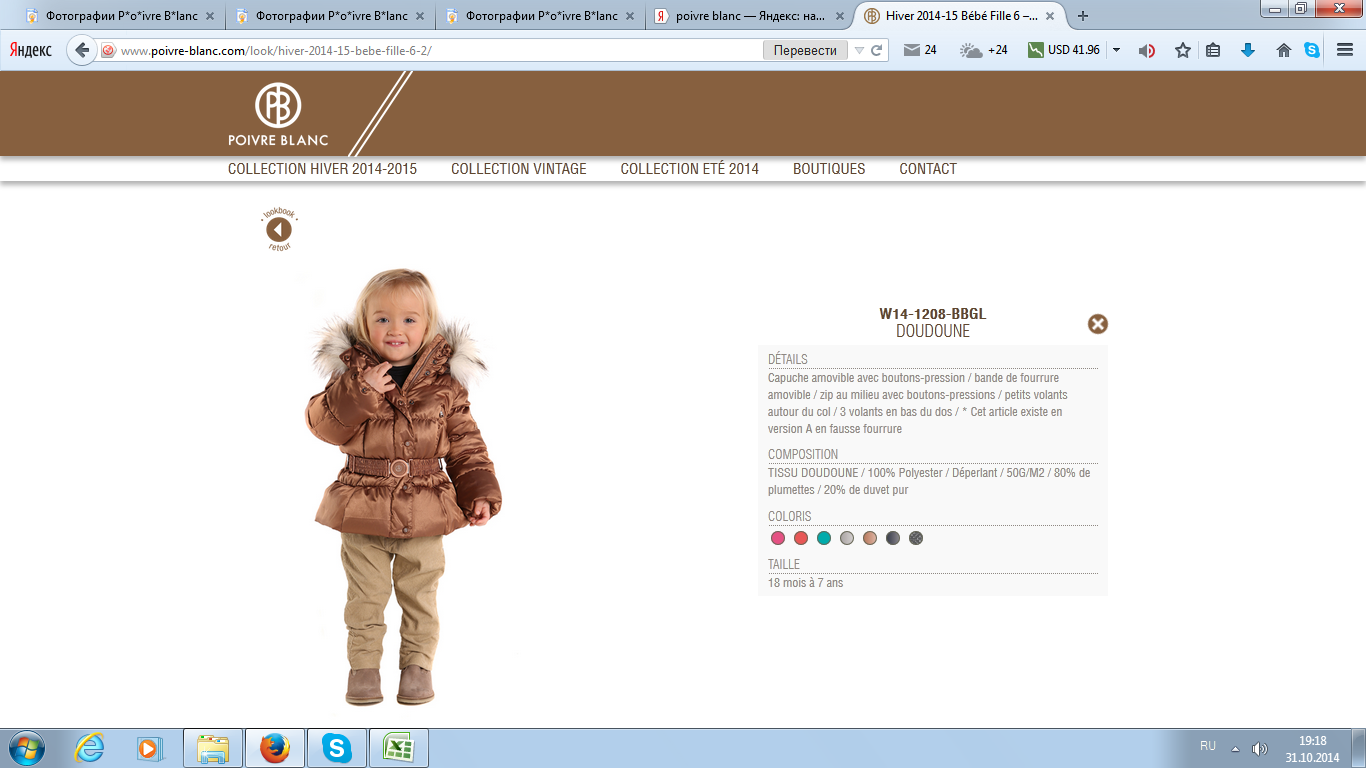
Task: Click the TAILLE section heading
Action: (784, 564)
